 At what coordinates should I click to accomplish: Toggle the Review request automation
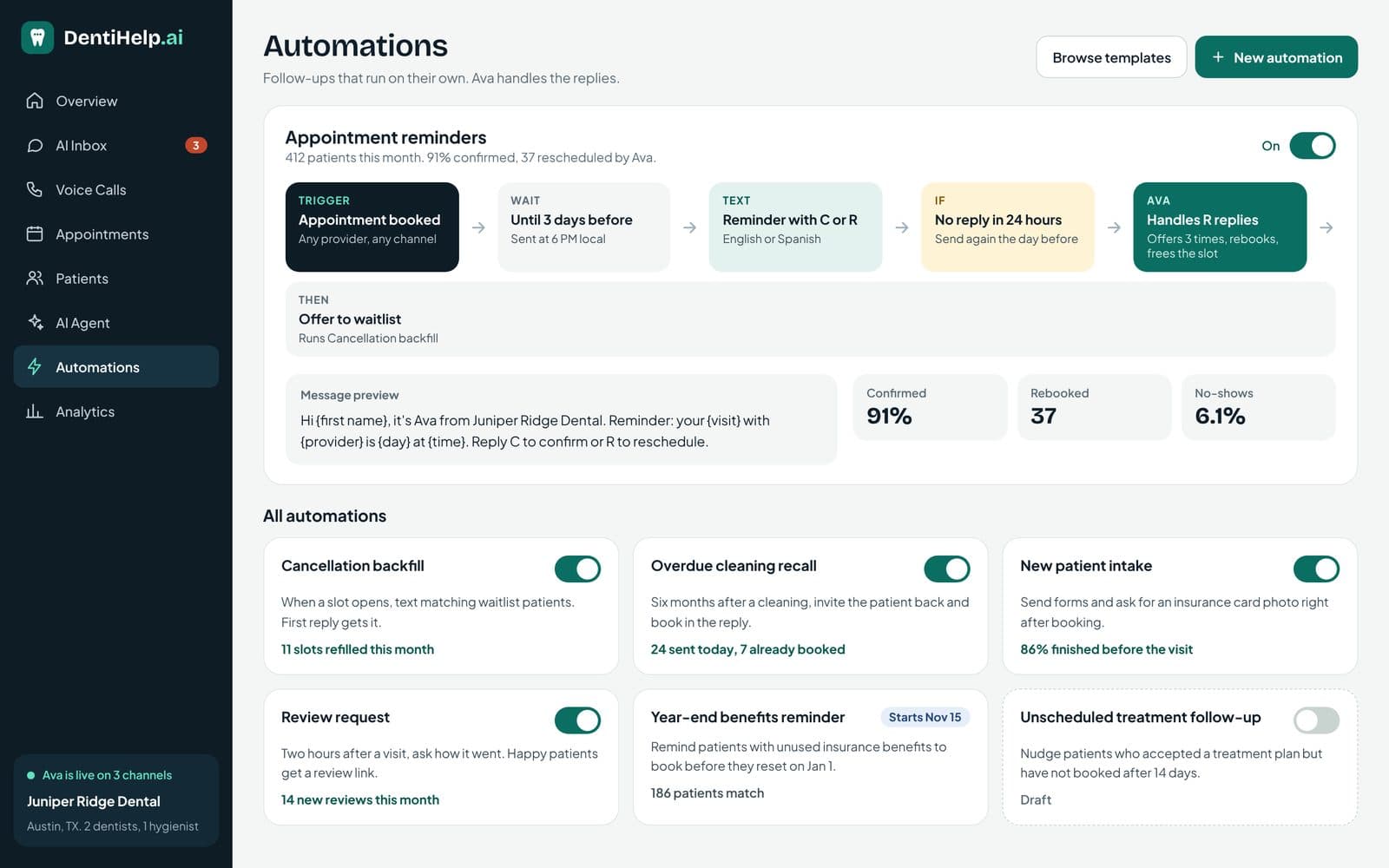(x=577, y=720)
